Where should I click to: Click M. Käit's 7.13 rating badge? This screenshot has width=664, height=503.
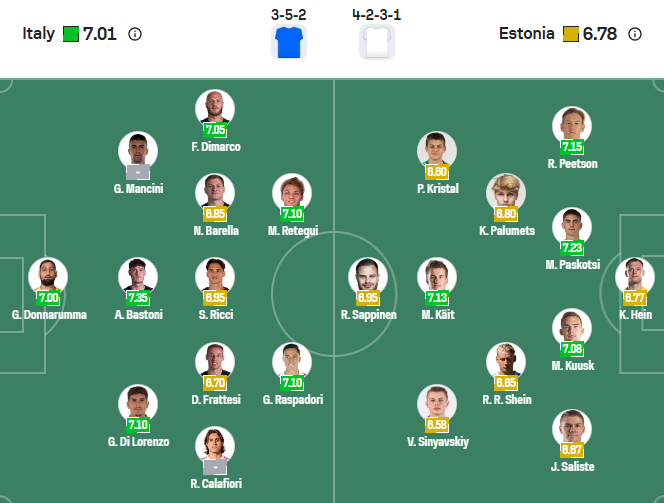coord(437,298)
